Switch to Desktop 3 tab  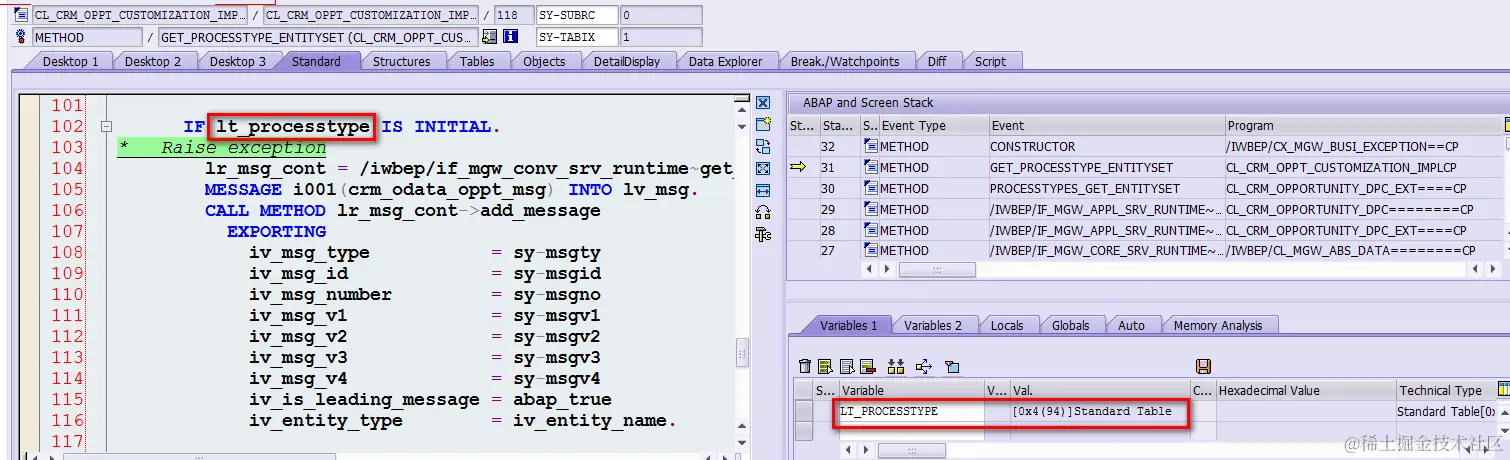click(238, 61)
